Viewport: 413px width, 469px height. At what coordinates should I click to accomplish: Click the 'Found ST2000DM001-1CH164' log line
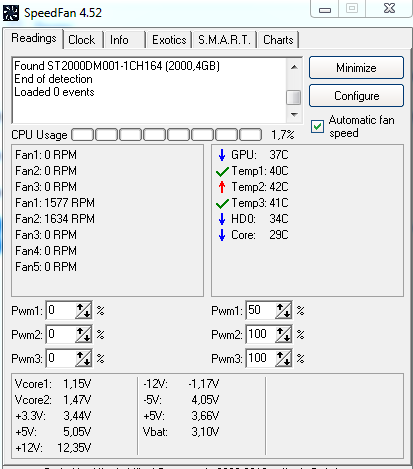pyautogui.click(x=117, y=66)
